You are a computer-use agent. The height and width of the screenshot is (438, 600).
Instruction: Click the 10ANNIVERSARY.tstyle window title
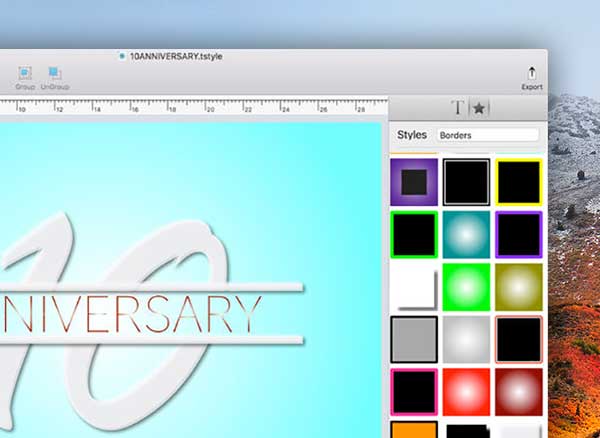(176, 57)
